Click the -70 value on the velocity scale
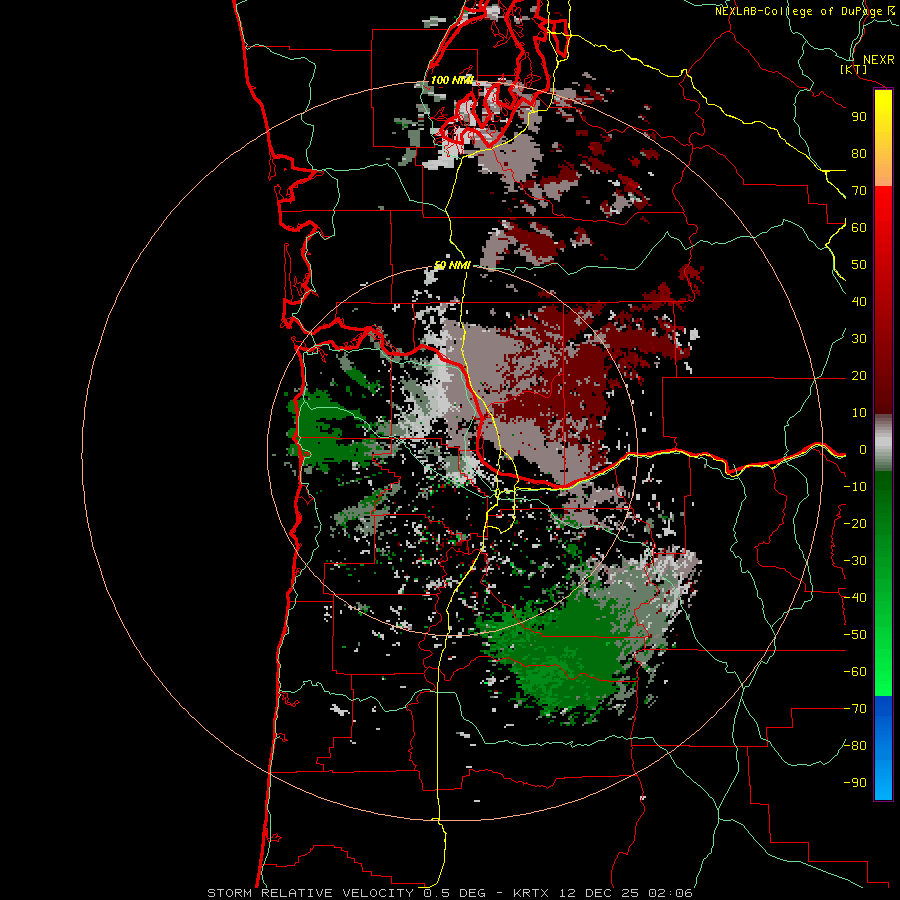Viewport: 900px width, 900px height. 855,708
